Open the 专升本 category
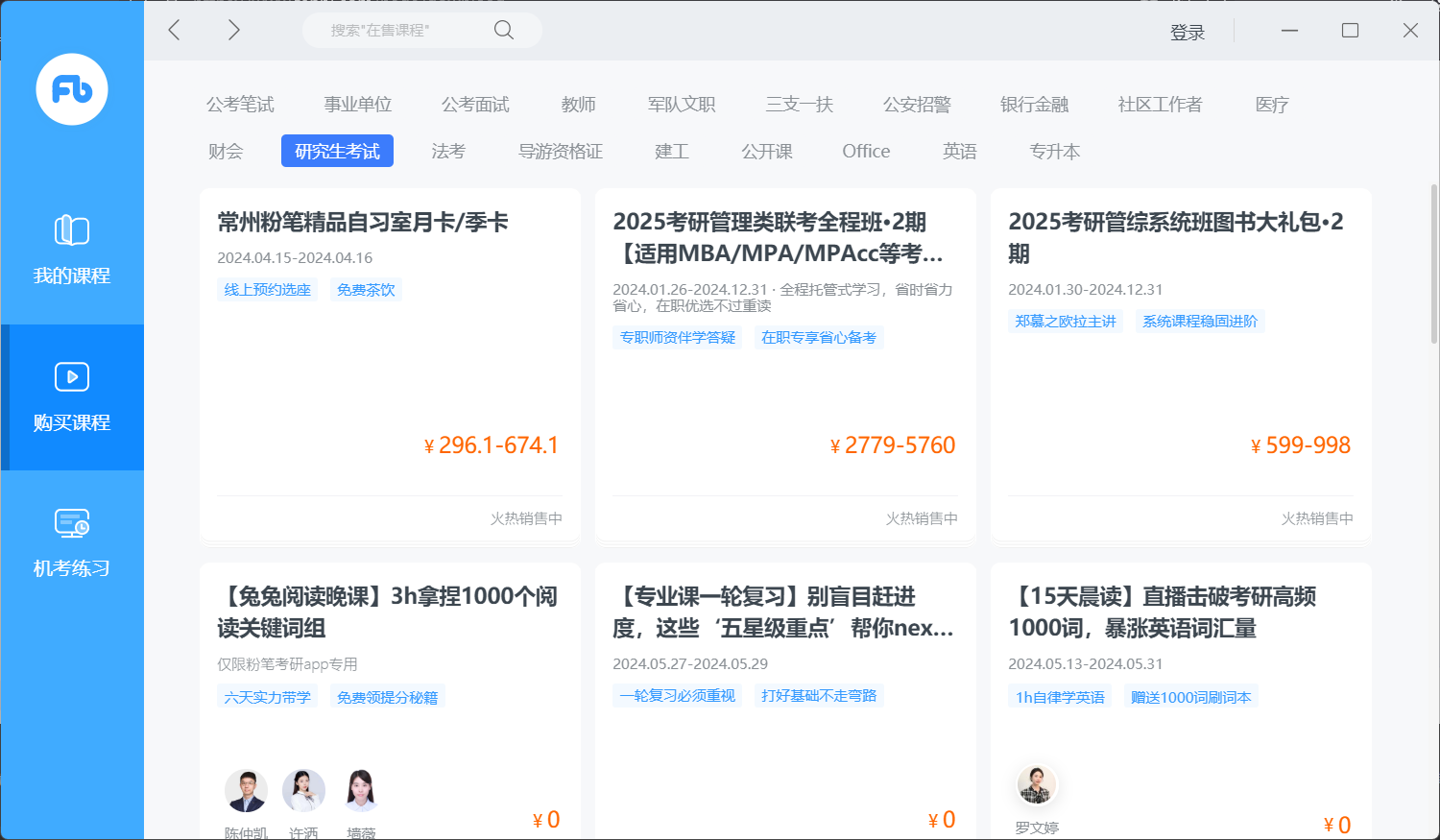Image resolution: width=1440 pixels, height=840 pixels. tap(1055, 152)
